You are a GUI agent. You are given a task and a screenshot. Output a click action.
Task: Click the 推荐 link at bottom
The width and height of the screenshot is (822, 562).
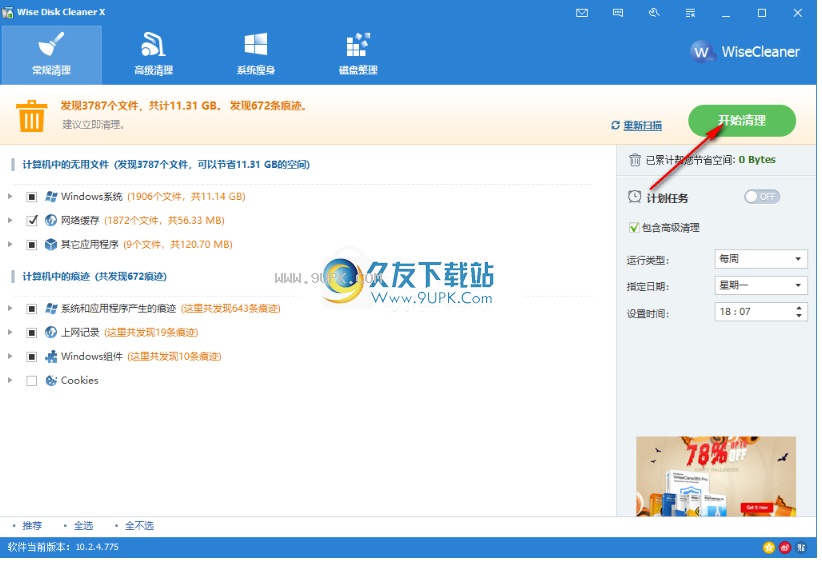pyautogui.click(x=32, y=526)
